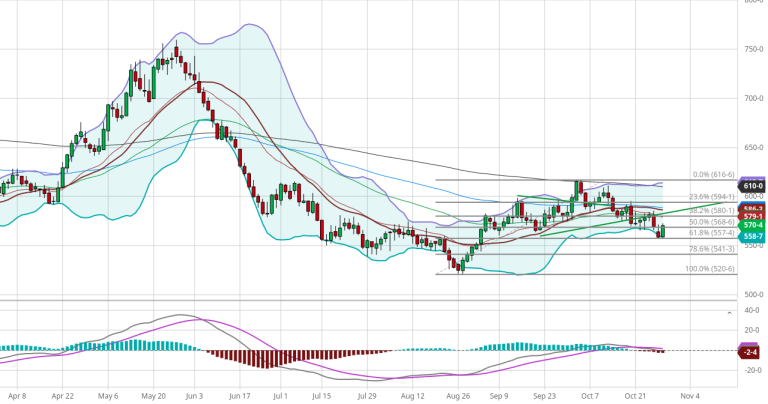Image resolution: width=768 pixels, height=404 pixels.
Task: Click the 750-0 price axis label
Action: tap(753, 49)
